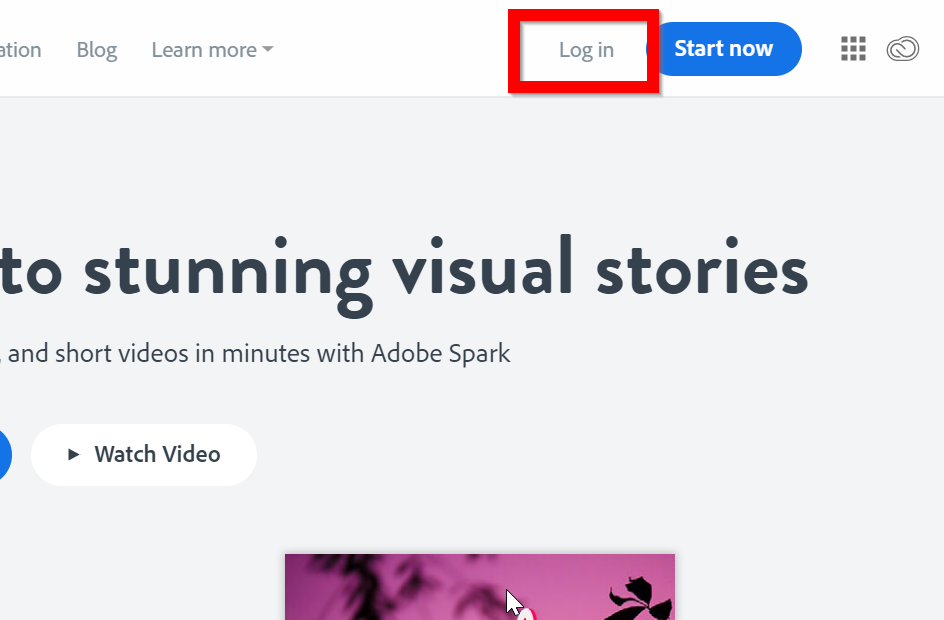The width and height of the screenshot is (944, 620).
Task: Click the play triangle beside Watch Video
Action: [x=73, y=454]
